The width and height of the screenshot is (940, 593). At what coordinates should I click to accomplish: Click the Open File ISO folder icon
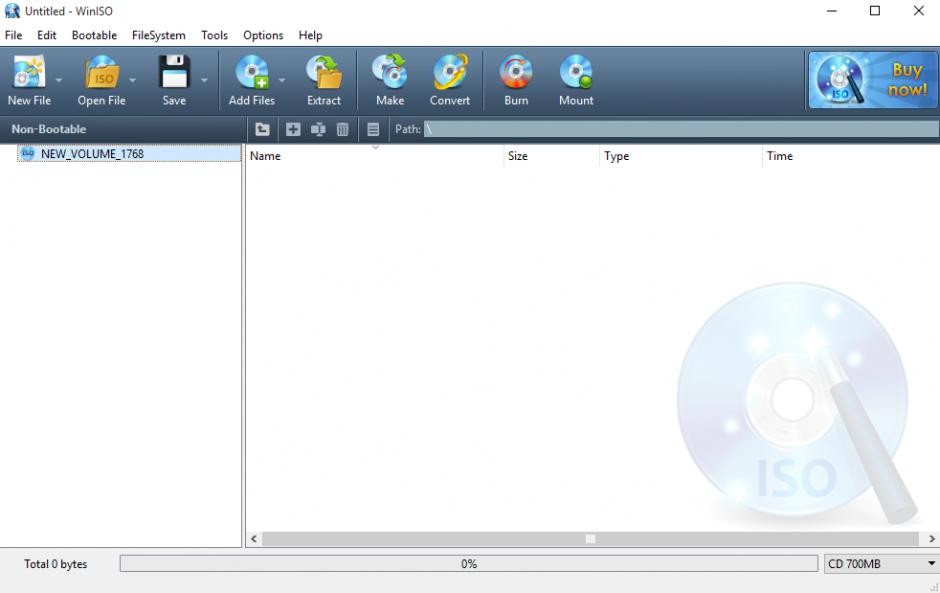click(101, 72)
